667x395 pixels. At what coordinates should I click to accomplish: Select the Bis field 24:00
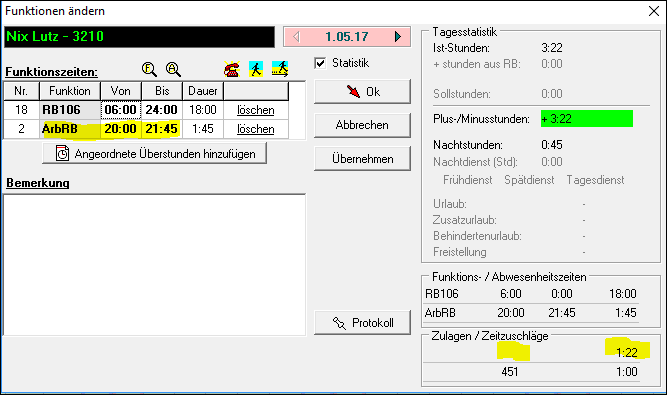click(x=162, y=110)
